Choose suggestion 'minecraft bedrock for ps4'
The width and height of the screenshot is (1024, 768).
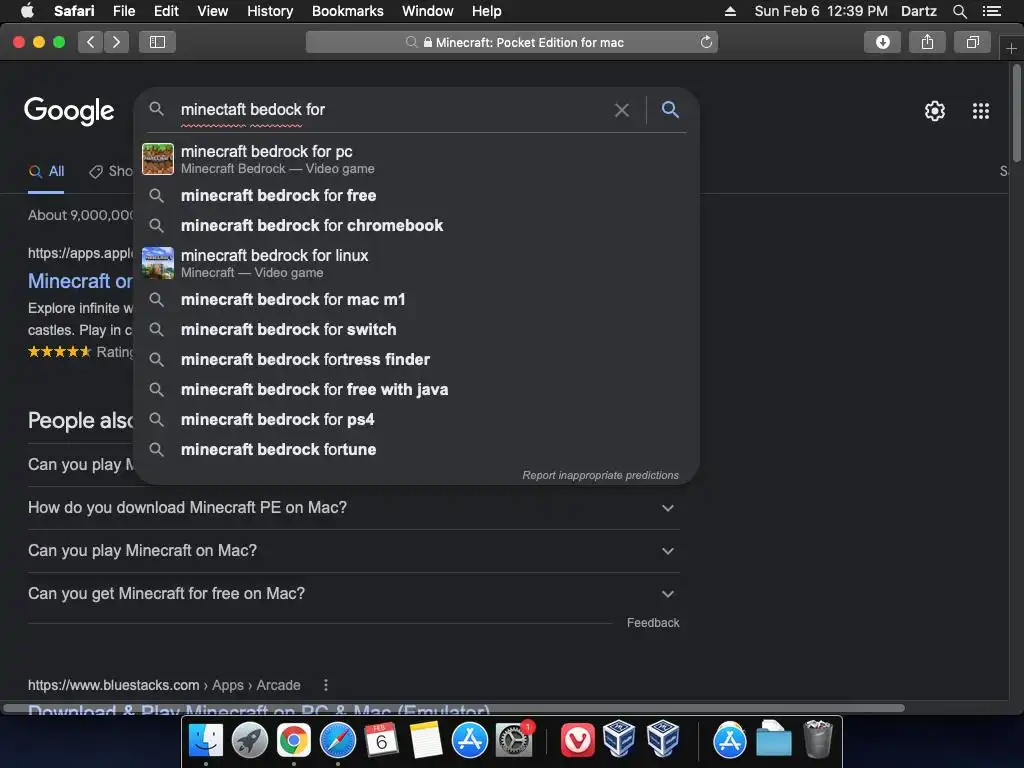(416, 420)
